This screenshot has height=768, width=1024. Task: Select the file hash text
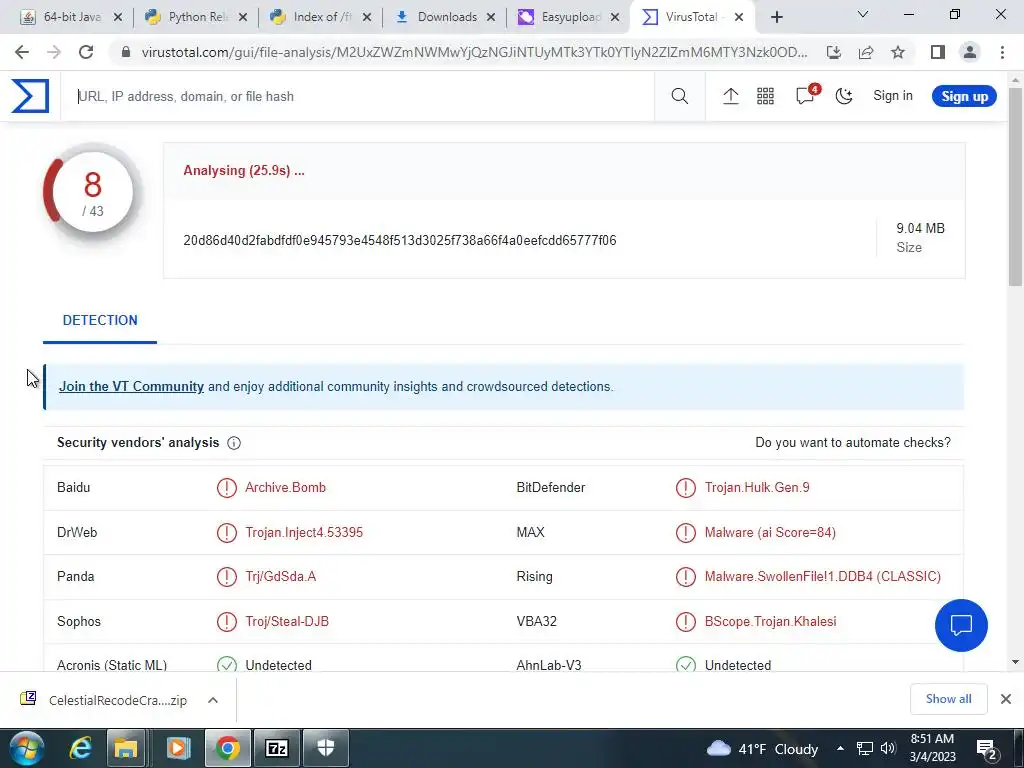(x=400, y=240)
